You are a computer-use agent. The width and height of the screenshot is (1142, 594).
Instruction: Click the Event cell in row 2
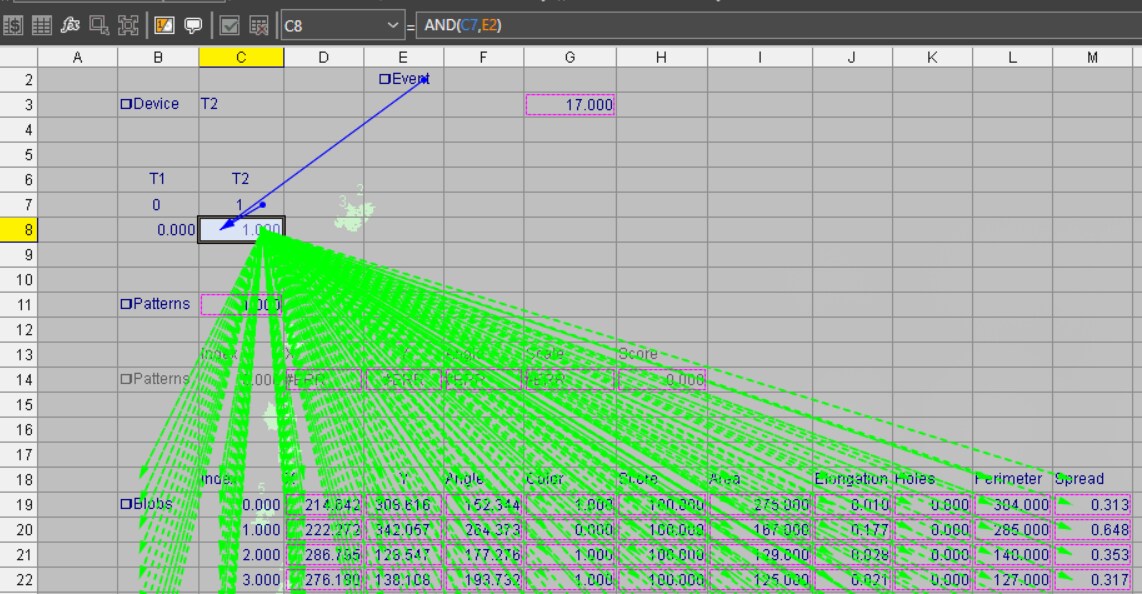pyautogui.click(x=403, y=79)
